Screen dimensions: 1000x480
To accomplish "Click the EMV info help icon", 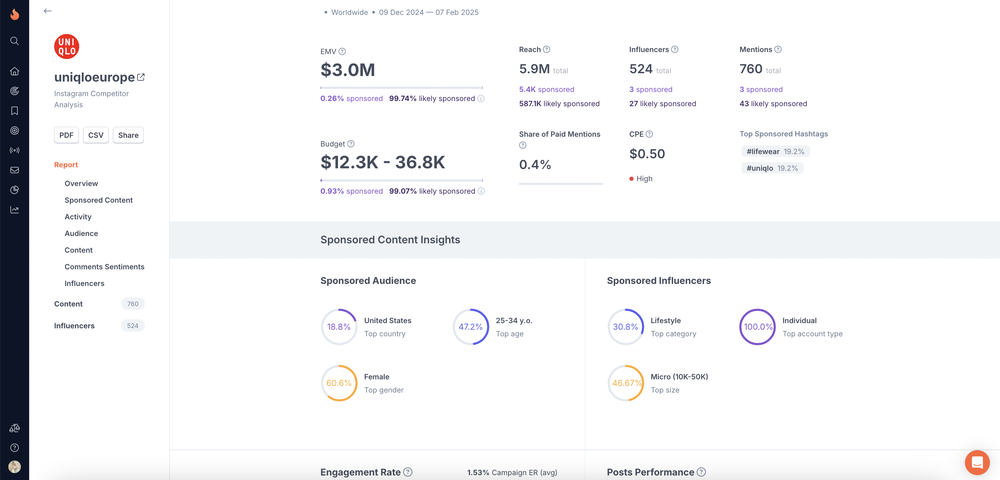I will [x=342, y=52].
